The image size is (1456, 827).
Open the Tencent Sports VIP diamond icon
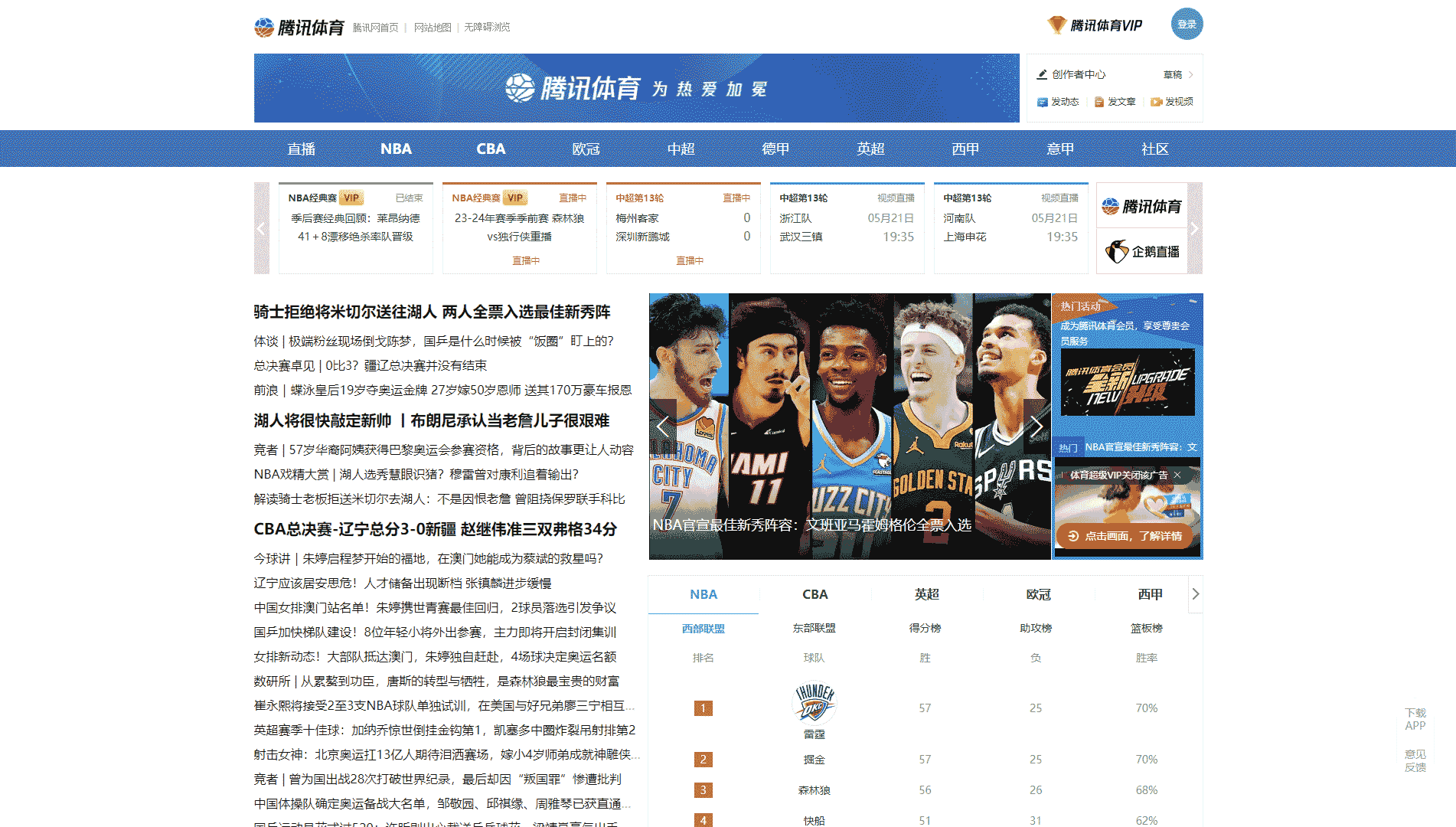1056,25
